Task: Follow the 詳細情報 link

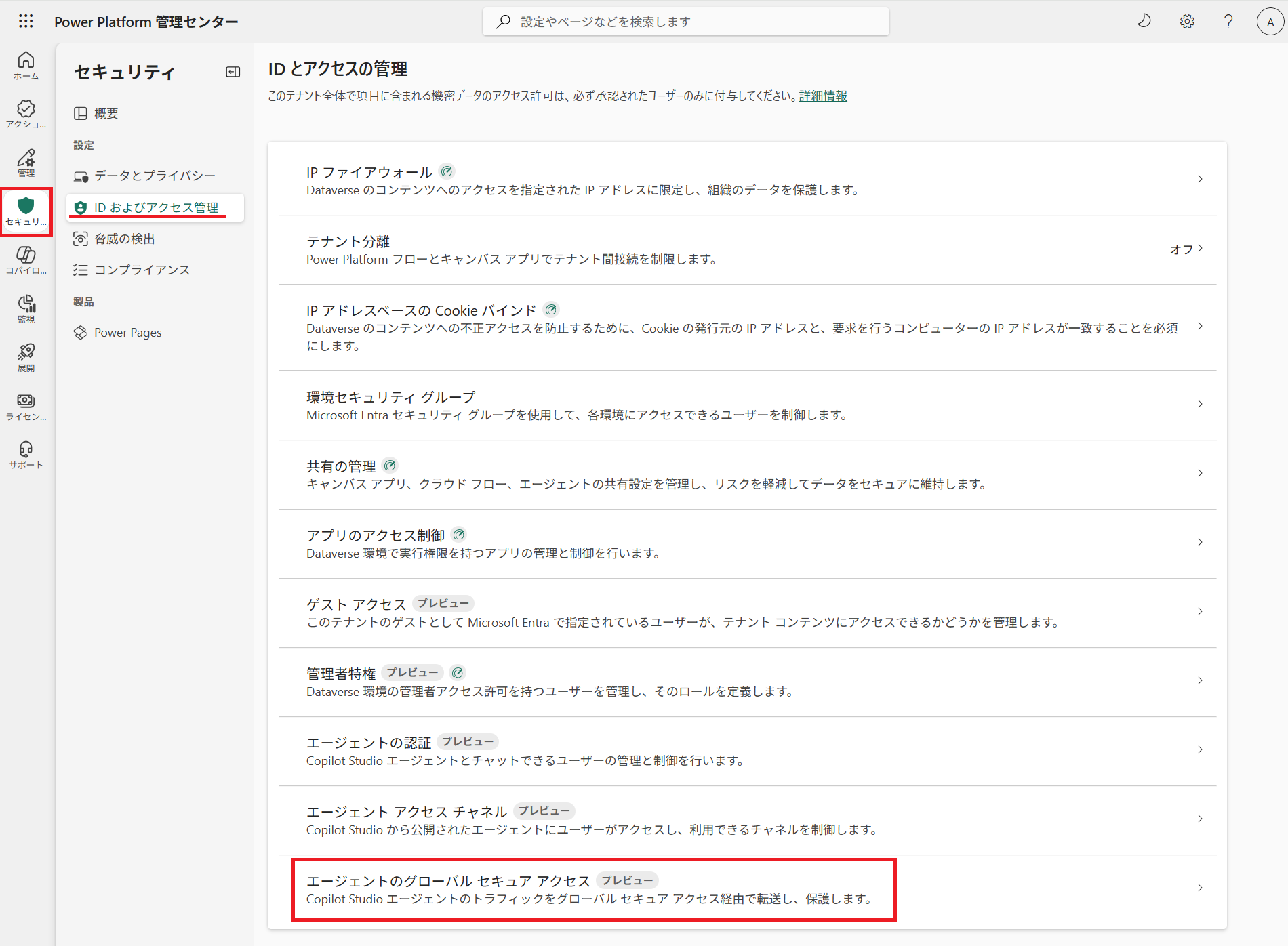Action: click(823, 96)
